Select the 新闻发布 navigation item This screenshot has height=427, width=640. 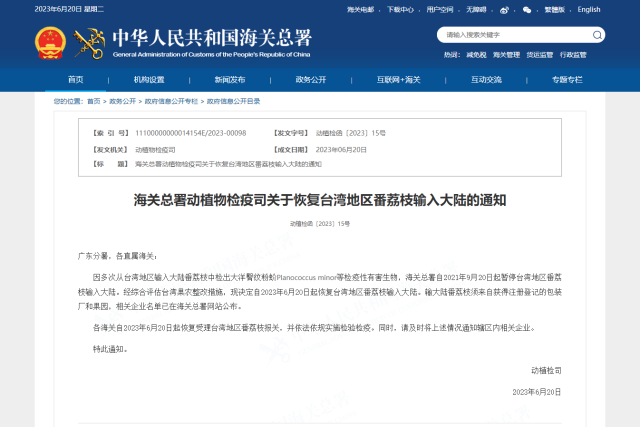tap(230, 78)
